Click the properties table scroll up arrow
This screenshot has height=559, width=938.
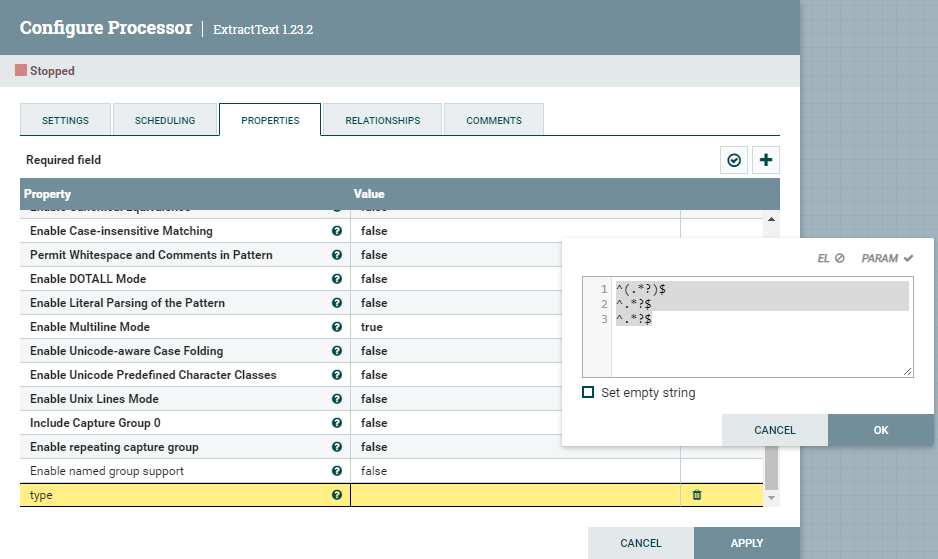pyautogui.click(x=771, y=219)
